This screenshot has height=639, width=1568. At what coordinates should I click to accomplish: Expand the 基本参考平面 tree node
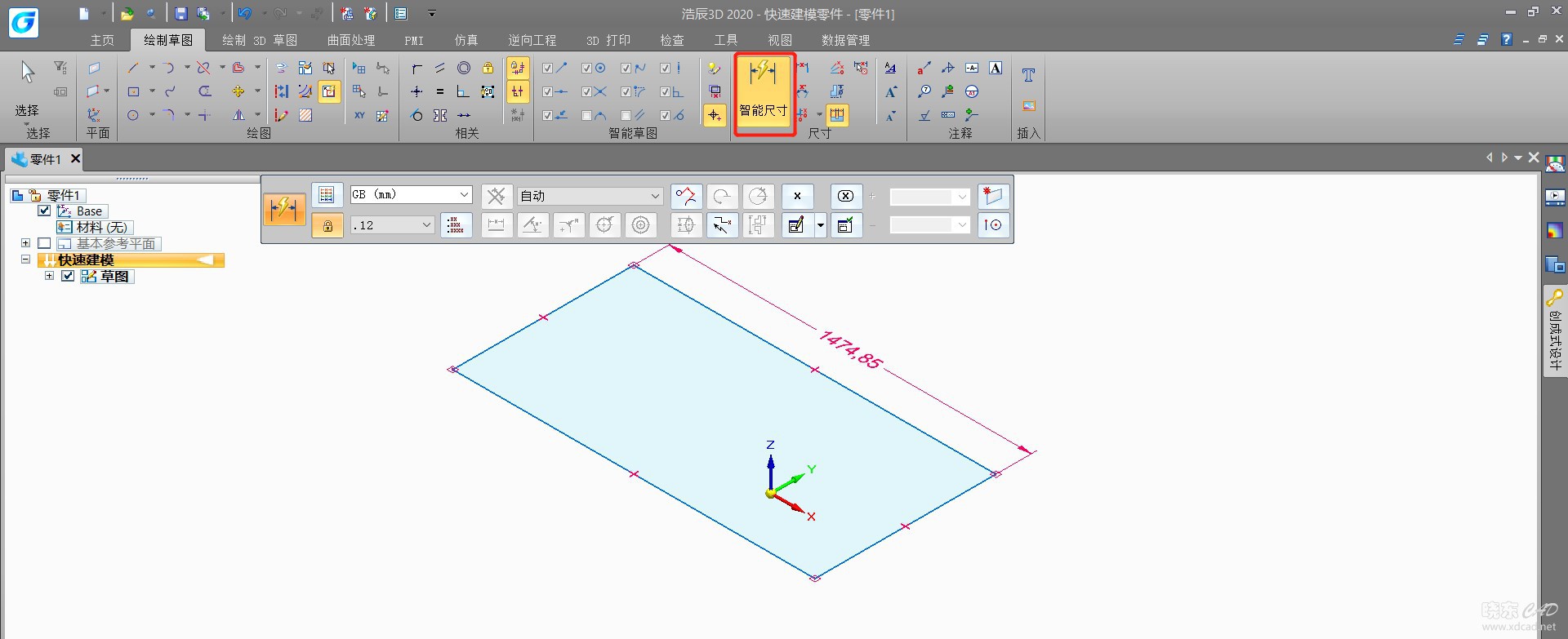(25, 243)
